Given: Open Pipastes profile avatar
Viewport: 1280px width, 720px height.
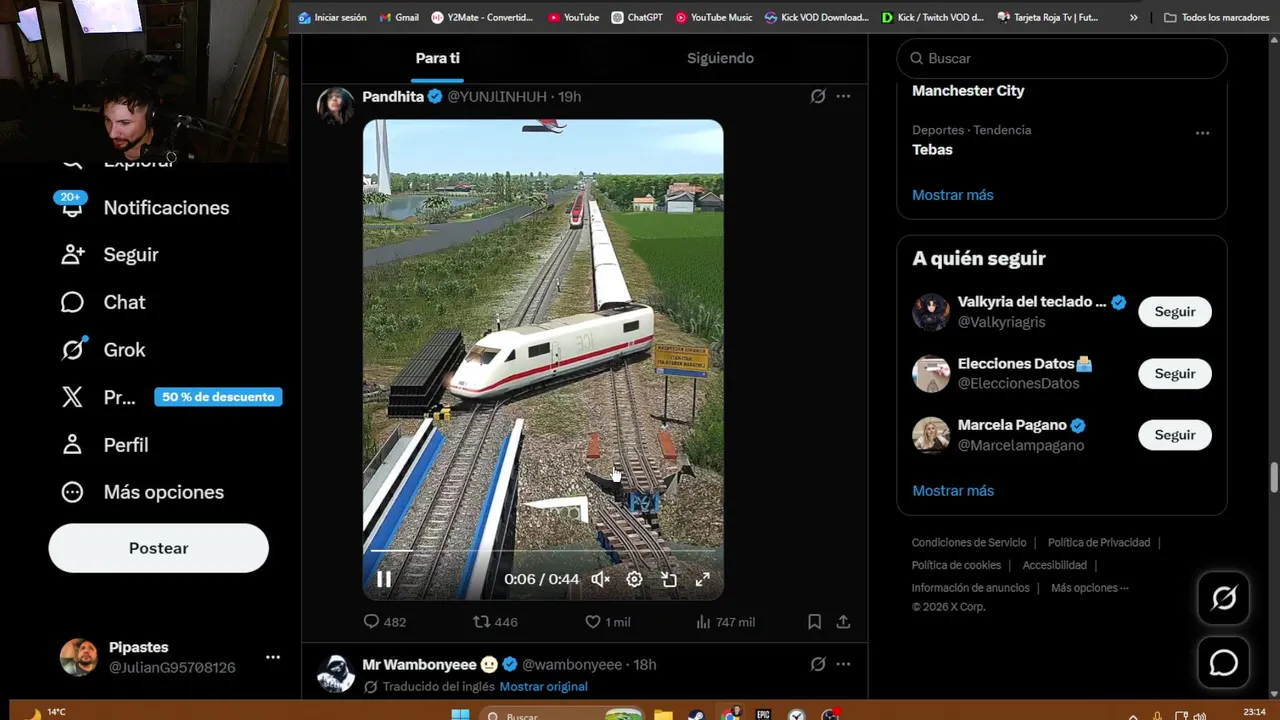Looking at the screenshot, I should coord(78,657).
